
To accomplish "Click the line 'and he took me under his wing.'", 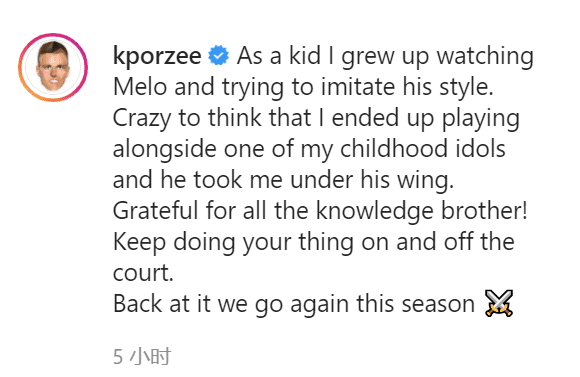I will point(283,180).
